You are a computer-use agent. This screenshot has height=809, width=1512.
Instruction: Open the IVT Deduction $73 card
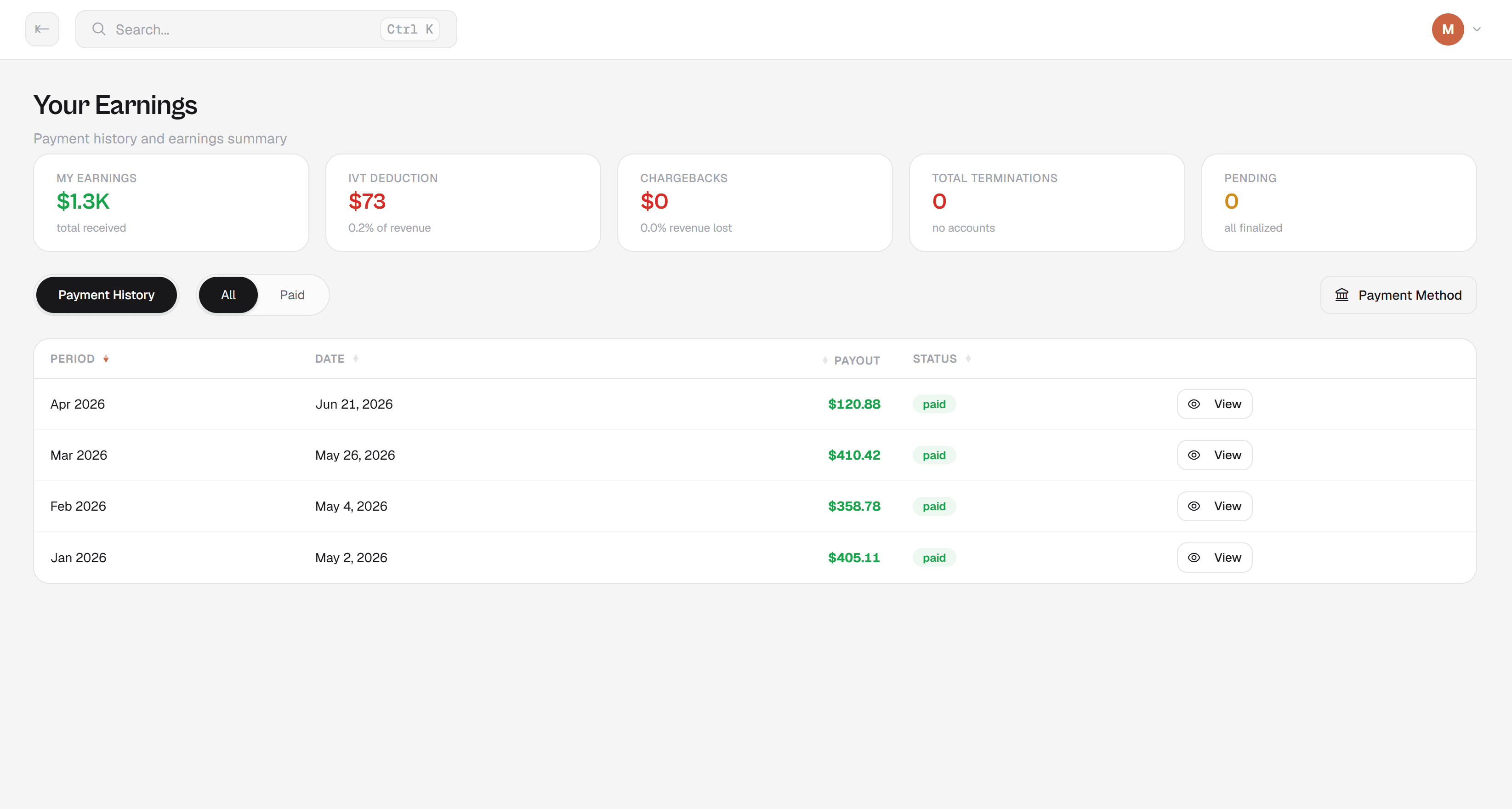click(x=463, y=203)
